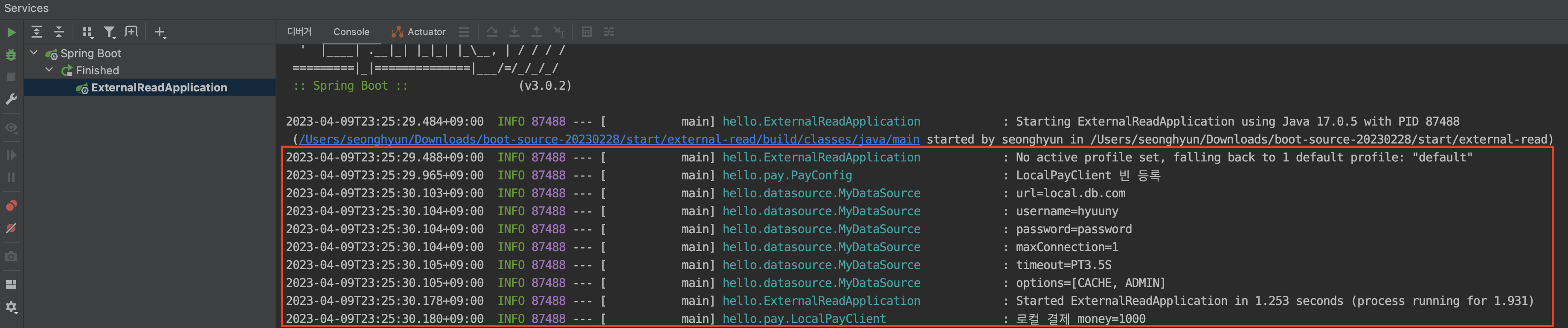Click hello.pay.LocalPayClient class link
Viewport: 1568px width, 328px height.
(804, 319)
